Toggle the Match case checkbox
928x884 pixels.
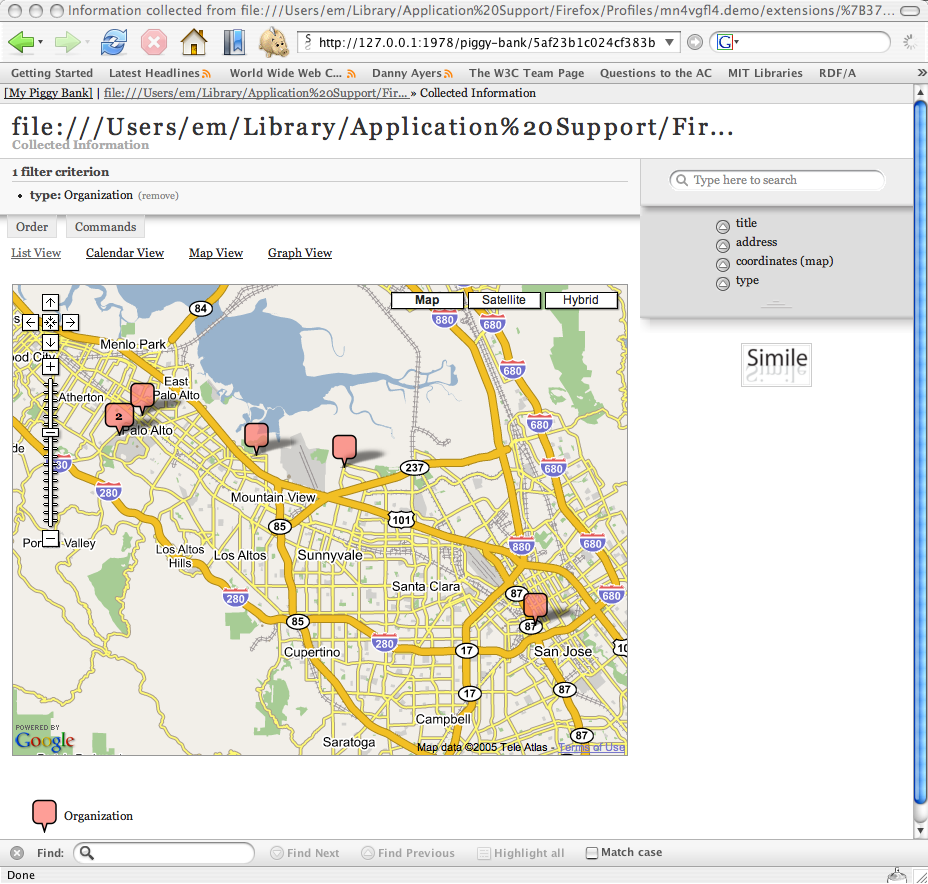pyautogui.click(x=592, y=853)
